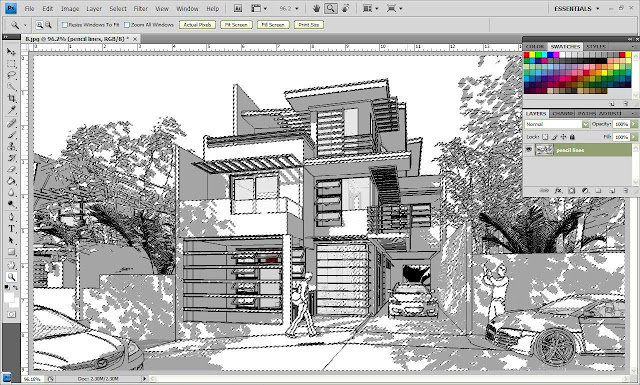Select the 3D Rotate tool in toolbox
The height and width of the screenshot is (385, 640).
pos(11,265)
